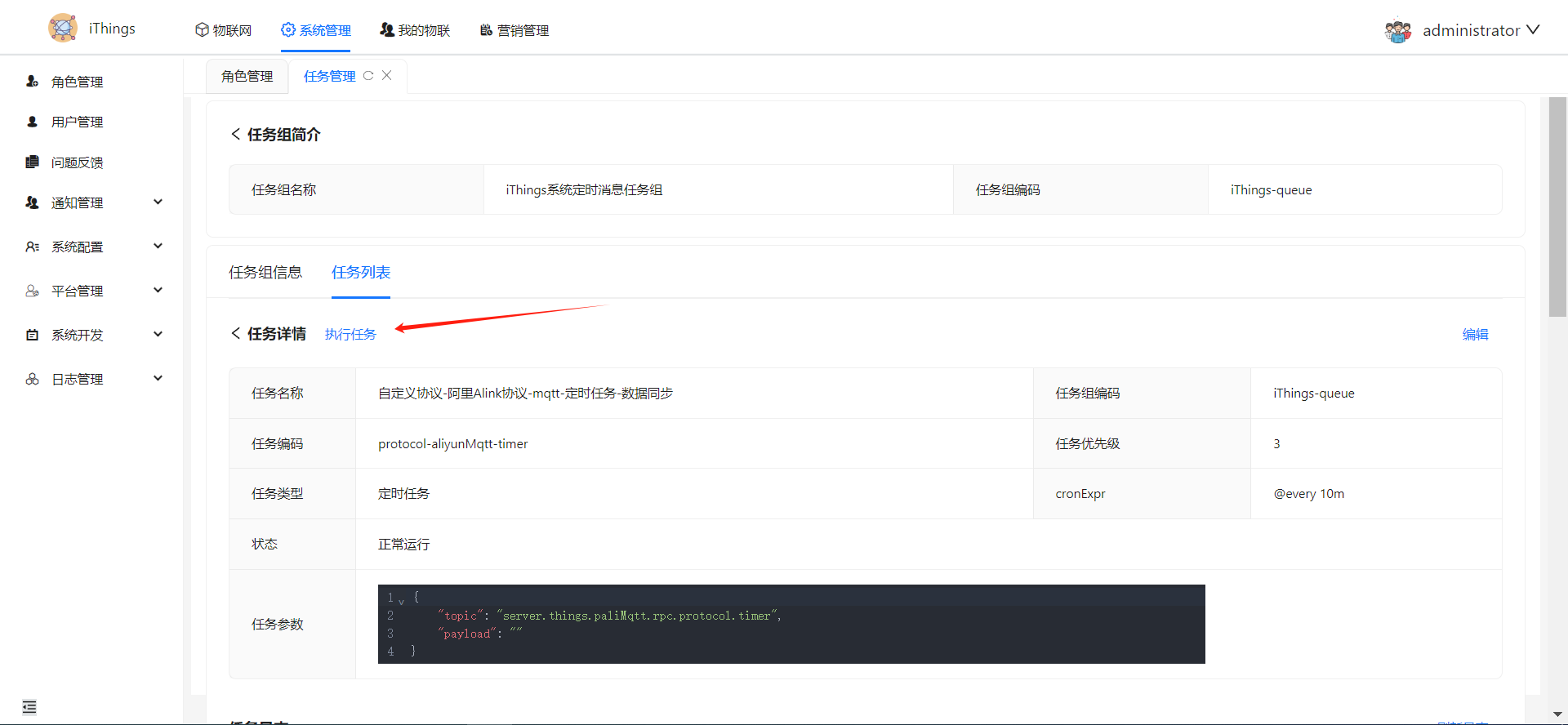Fold the JSON code block at line 1
Image resolution: width=1568 pixels, height=725 pixels.
pos(401,602)
